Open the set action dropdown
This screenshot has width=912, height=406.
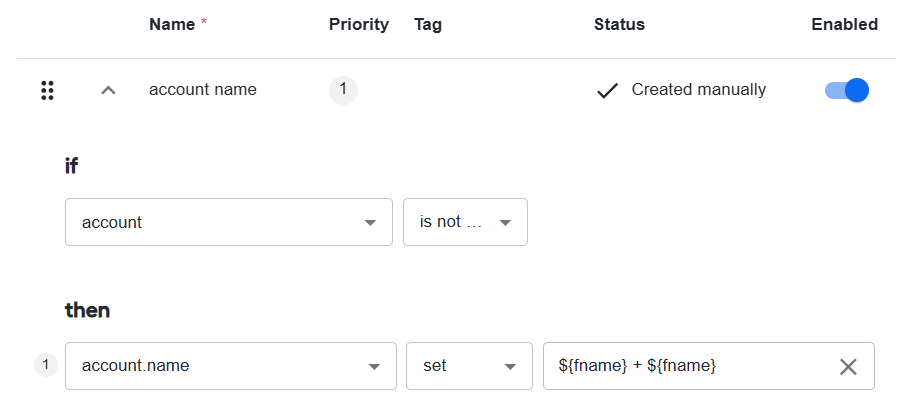coord(469,366)
